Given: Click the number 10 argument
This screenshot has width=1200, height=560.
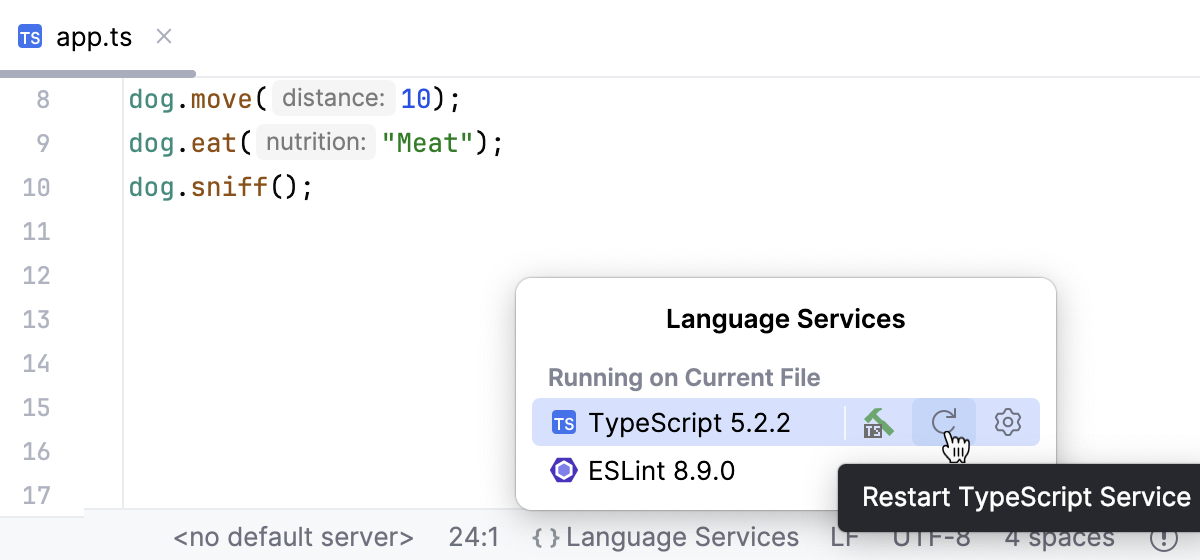Looking at the screenshot, I should pyautogui.click(x=416, y=99).
